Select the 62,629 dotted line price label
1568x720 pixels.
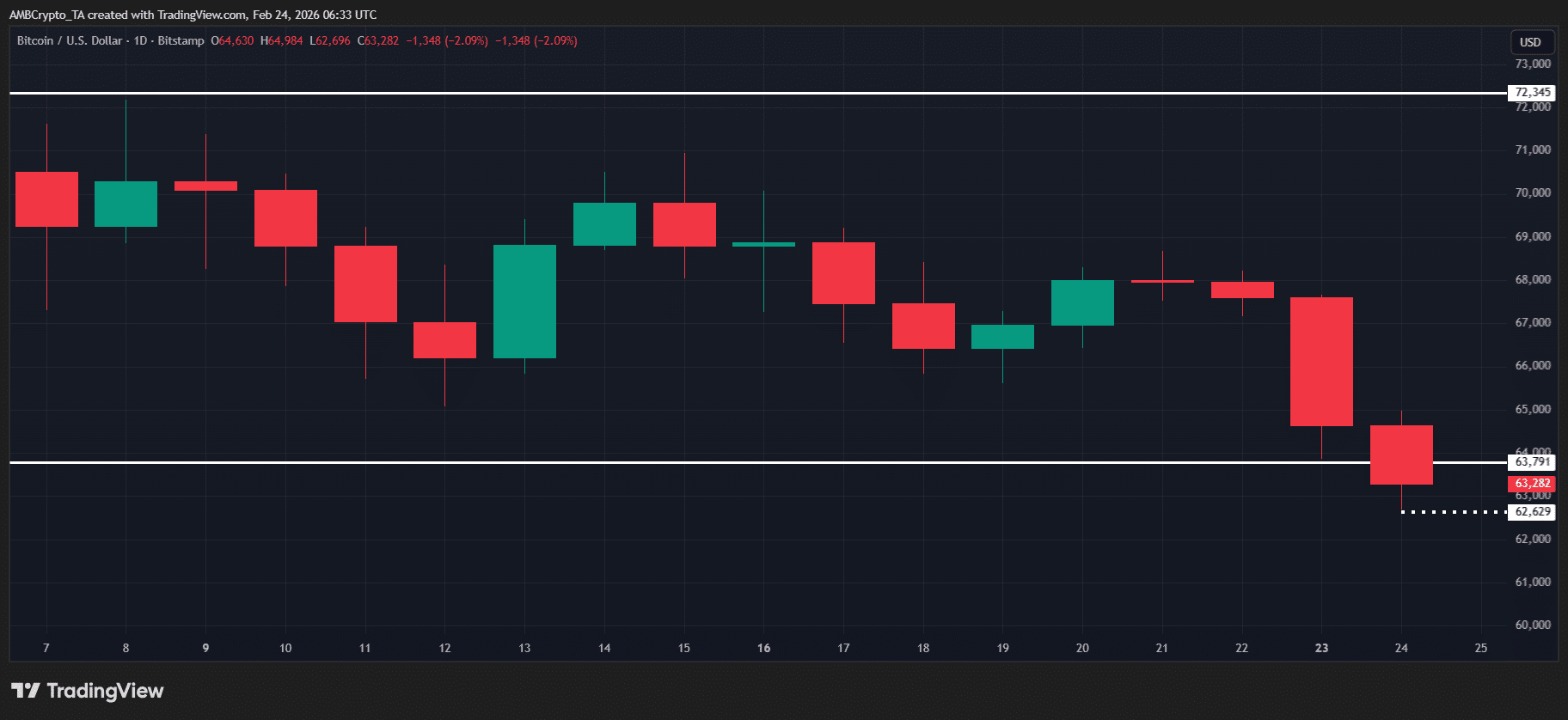pos(1532,512)
